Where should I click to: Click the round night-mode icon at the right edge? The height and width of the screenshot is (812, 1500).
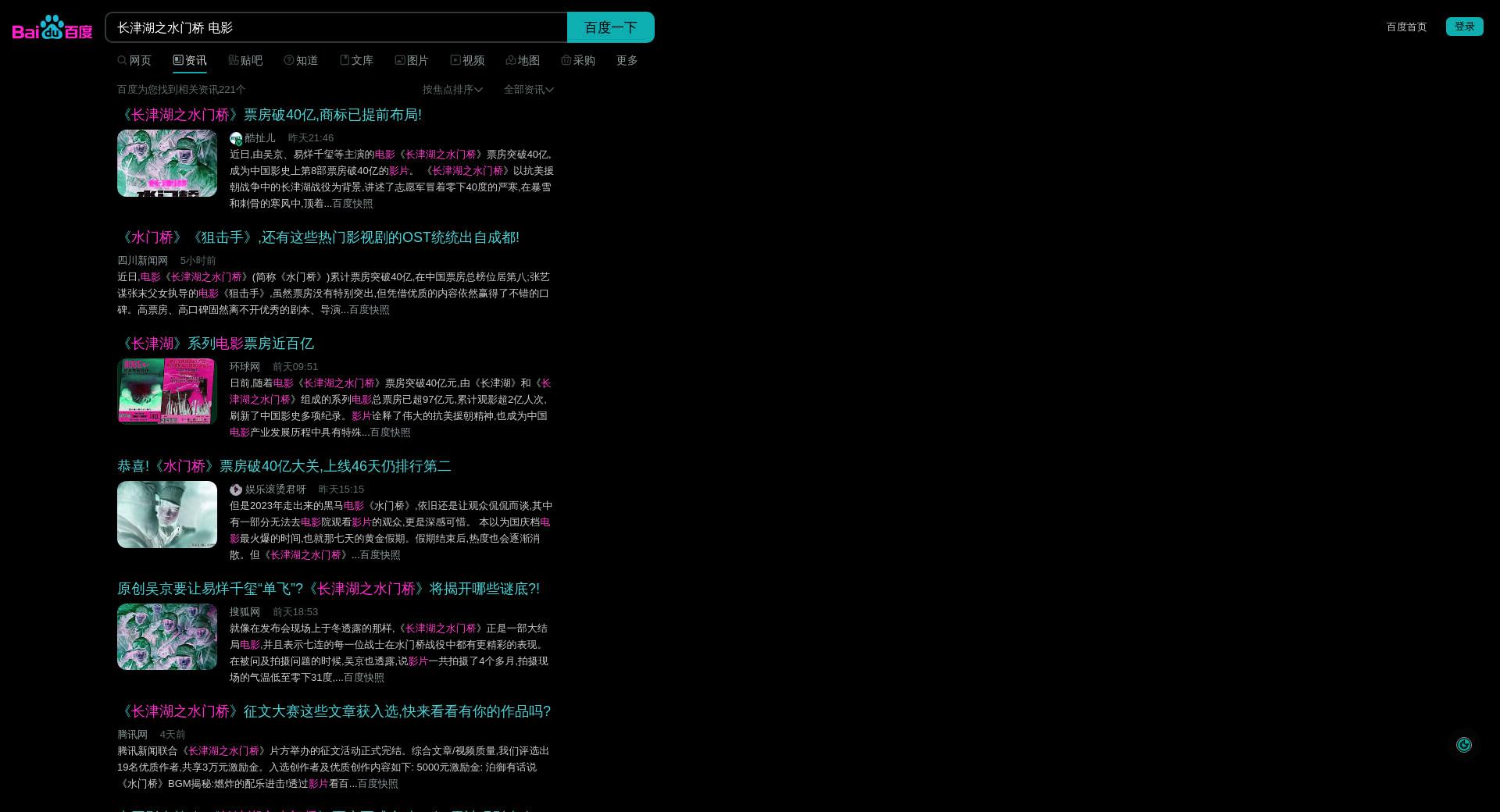click(1464, 745)
